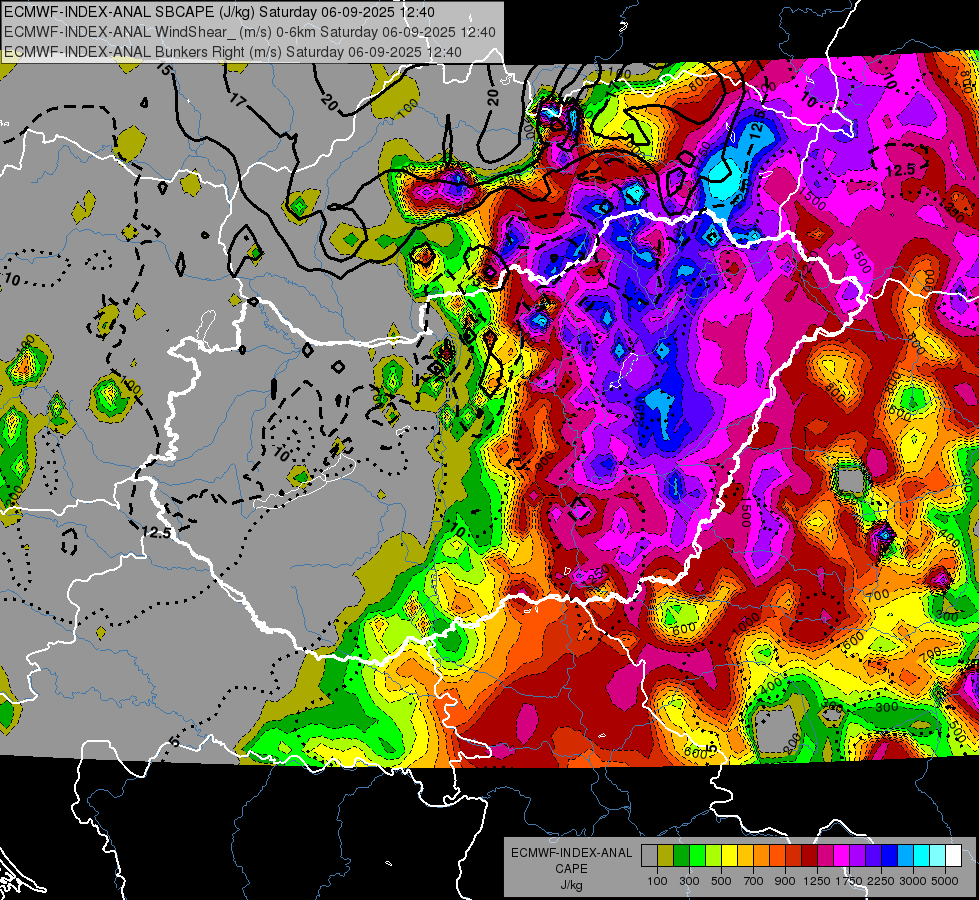Screen dimensions: 979x900
Task: Select the cyan legend swatch
Action: click(922, 855)
